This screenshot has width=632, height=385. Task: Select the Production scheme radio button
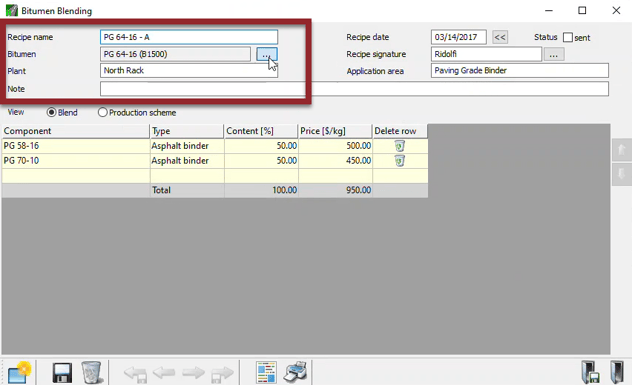(x=102, y=112)
